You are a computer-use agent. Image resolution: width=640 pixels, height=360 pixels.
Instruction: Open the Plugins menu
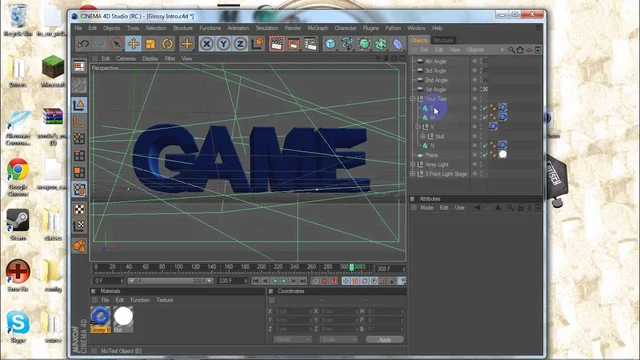(x=371, y=28)
